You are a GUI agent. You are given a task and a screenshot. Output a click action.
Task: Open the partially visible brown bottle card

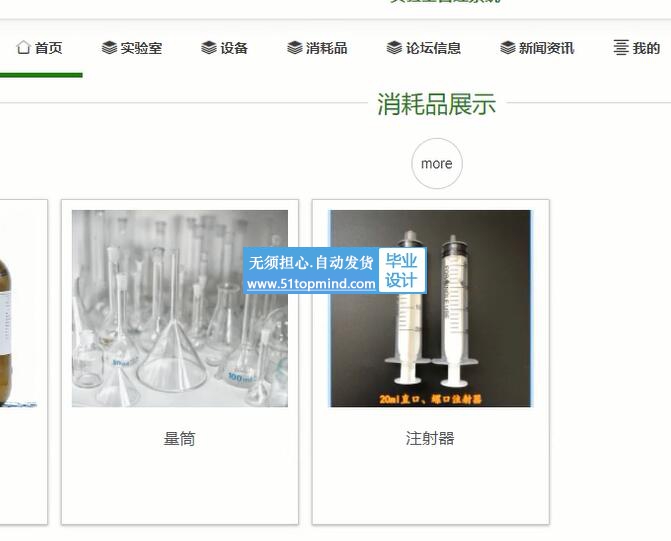pyautogui.click(x=23, y=362)
